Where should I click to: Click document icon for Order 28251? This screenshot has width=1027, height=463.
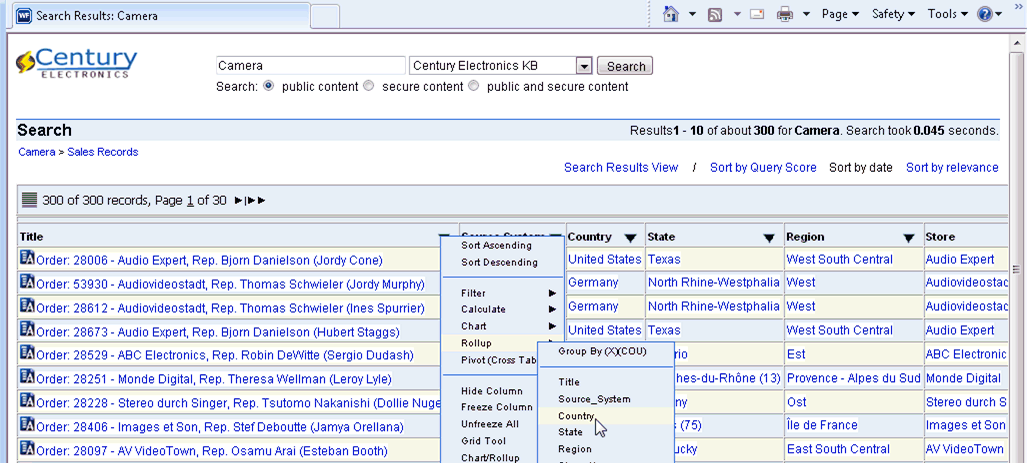pyautogui.click(x=27, y=377)
